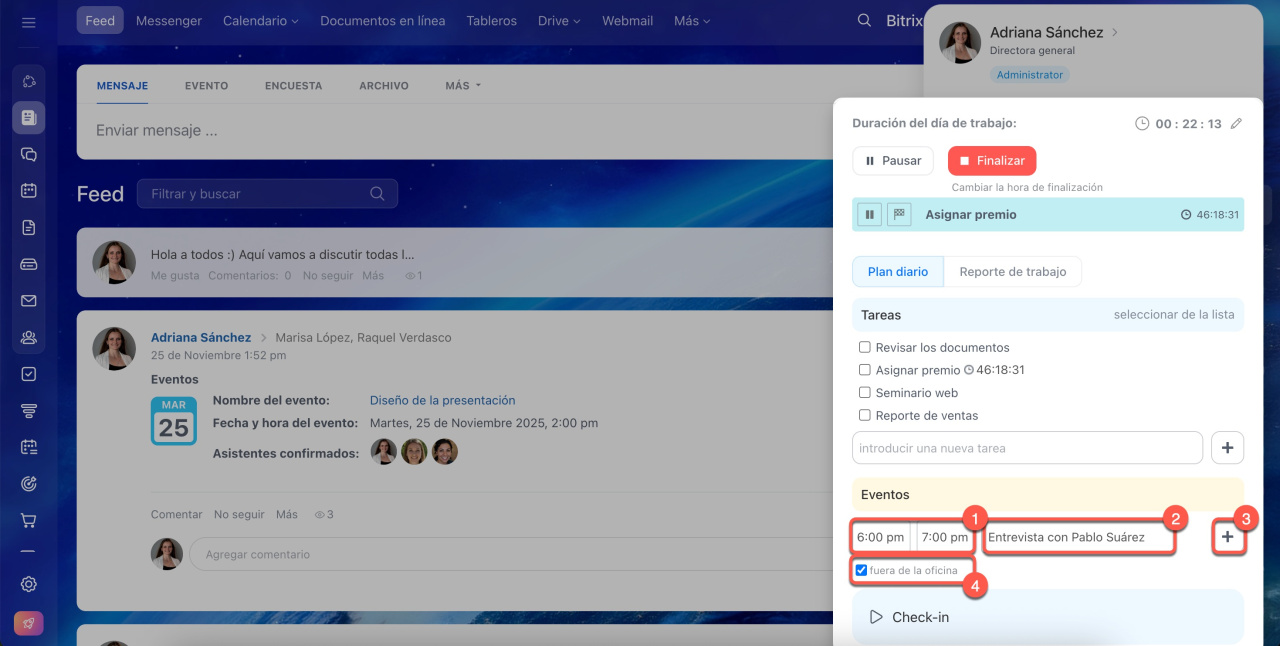This screenshot has height=646, width=1280.
Task: Click the hamburger menu icon in sidebar
Action: tap(28, 22)
